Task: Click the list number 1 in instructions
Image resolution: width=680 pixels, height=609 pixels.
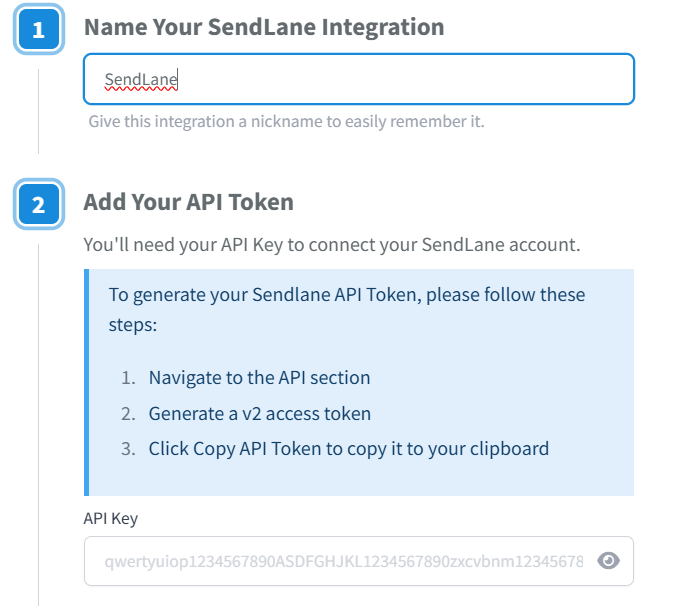Action: click(127, 377)
